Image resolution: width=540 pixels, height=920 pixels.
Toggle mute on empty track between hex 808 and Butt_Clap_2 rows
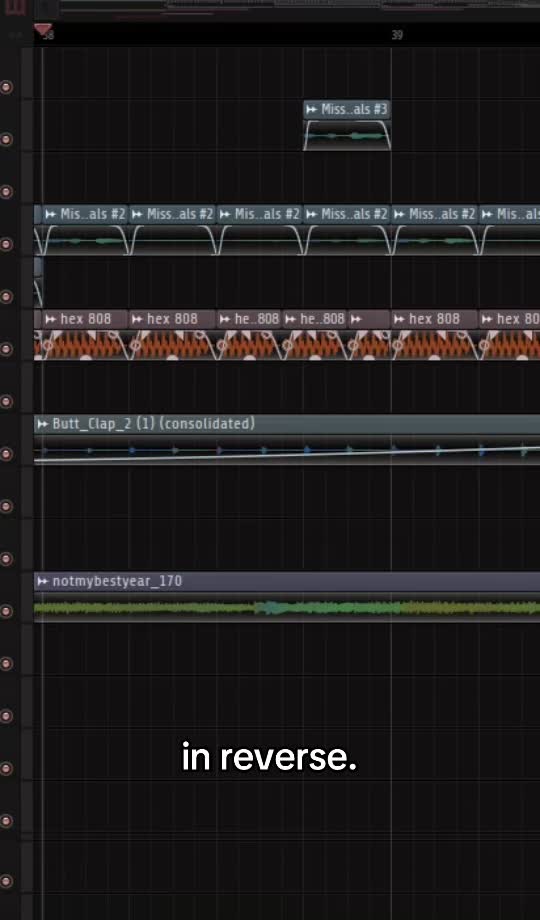(x=6, y=401)
